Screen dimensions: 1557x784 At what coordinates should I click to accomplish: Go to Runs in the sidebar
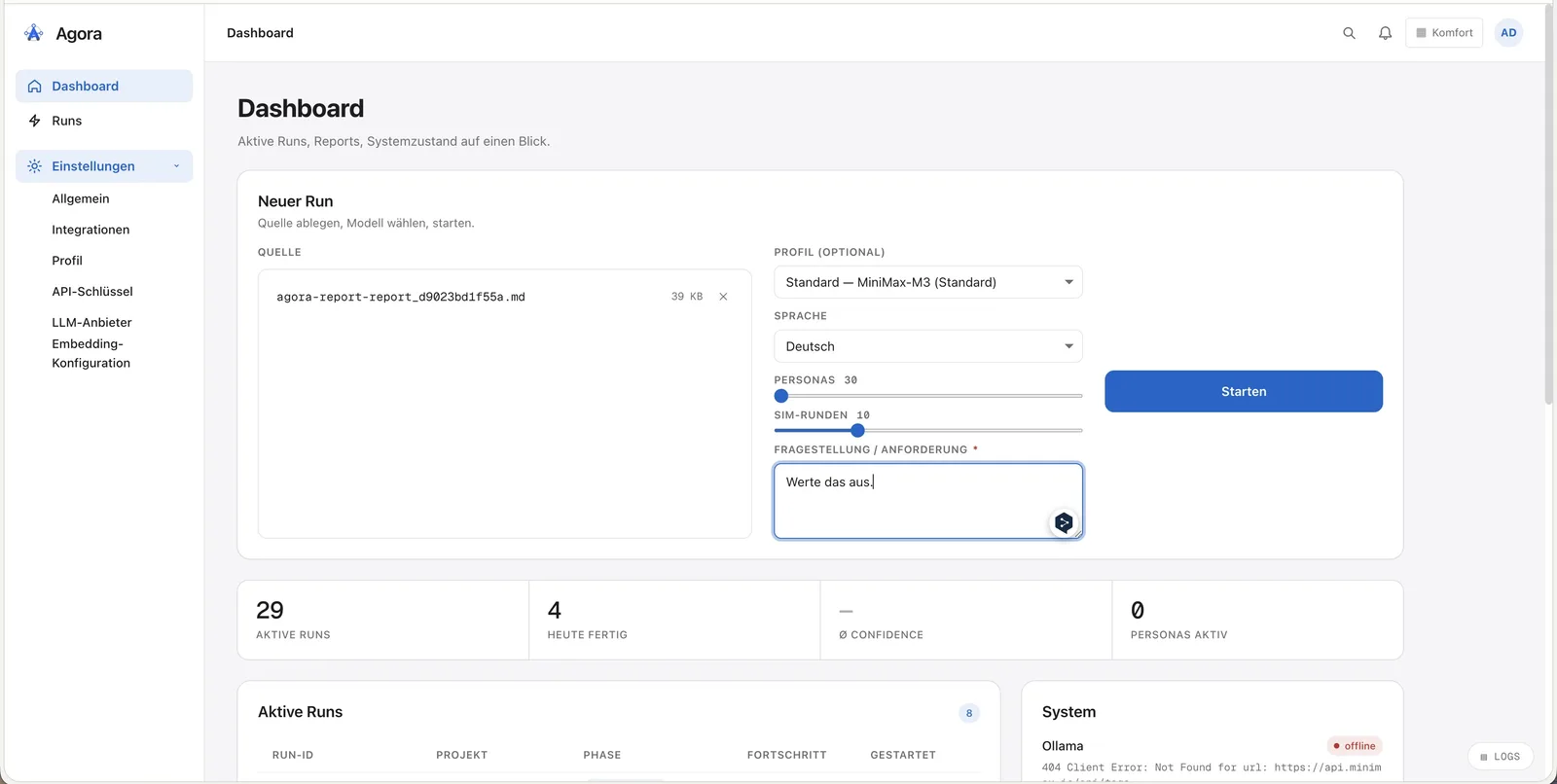(x=104, y=121)
